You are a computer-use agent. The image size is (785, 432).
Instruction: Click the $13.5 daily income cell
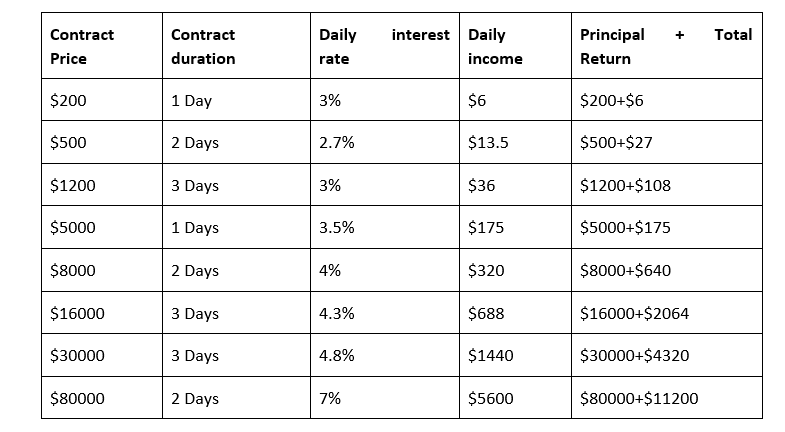pyautogui.click(x=488, y=143)
